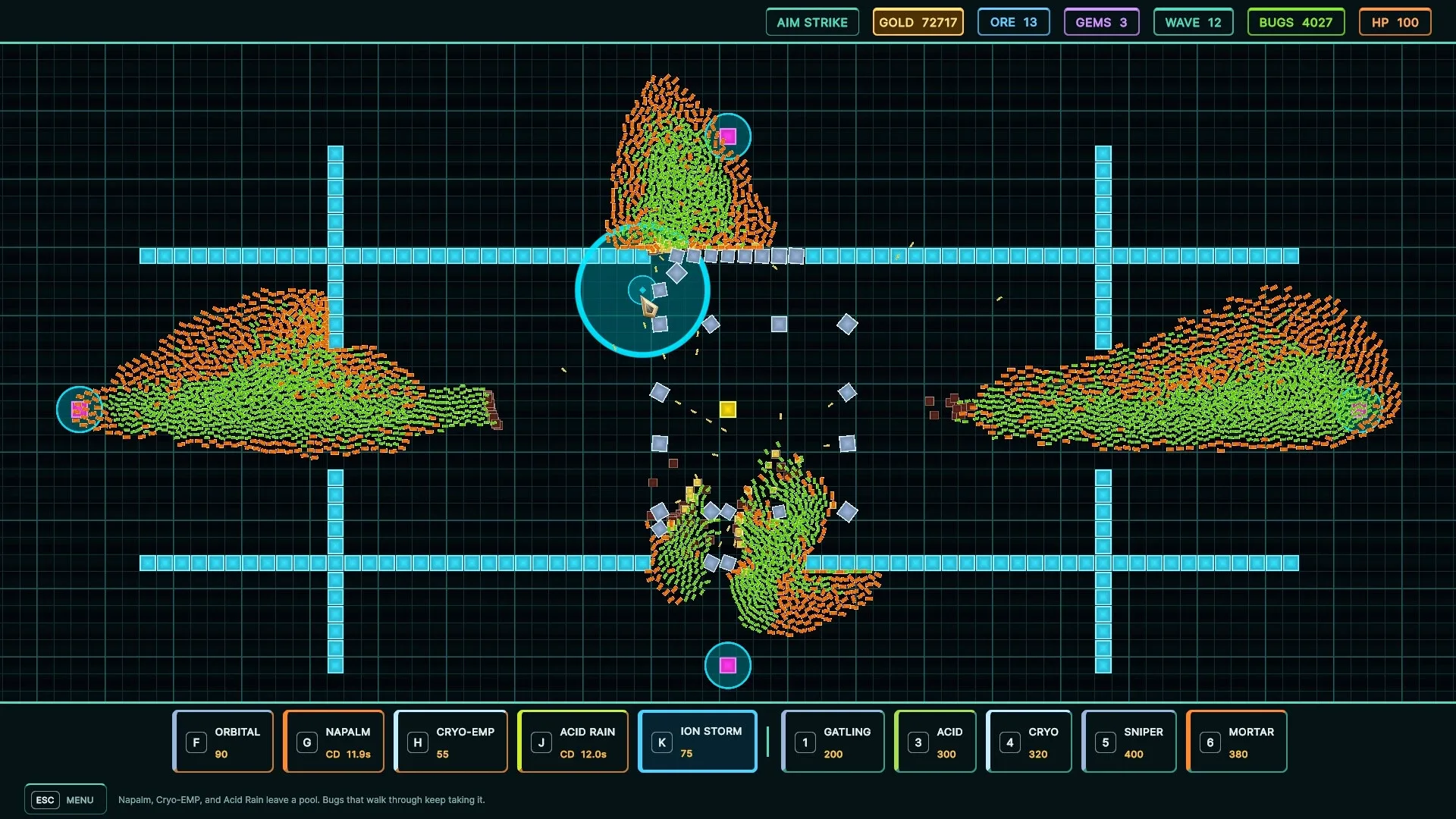
Task: Select the Orbital strike ability card
Action: (x=223, y=742)
